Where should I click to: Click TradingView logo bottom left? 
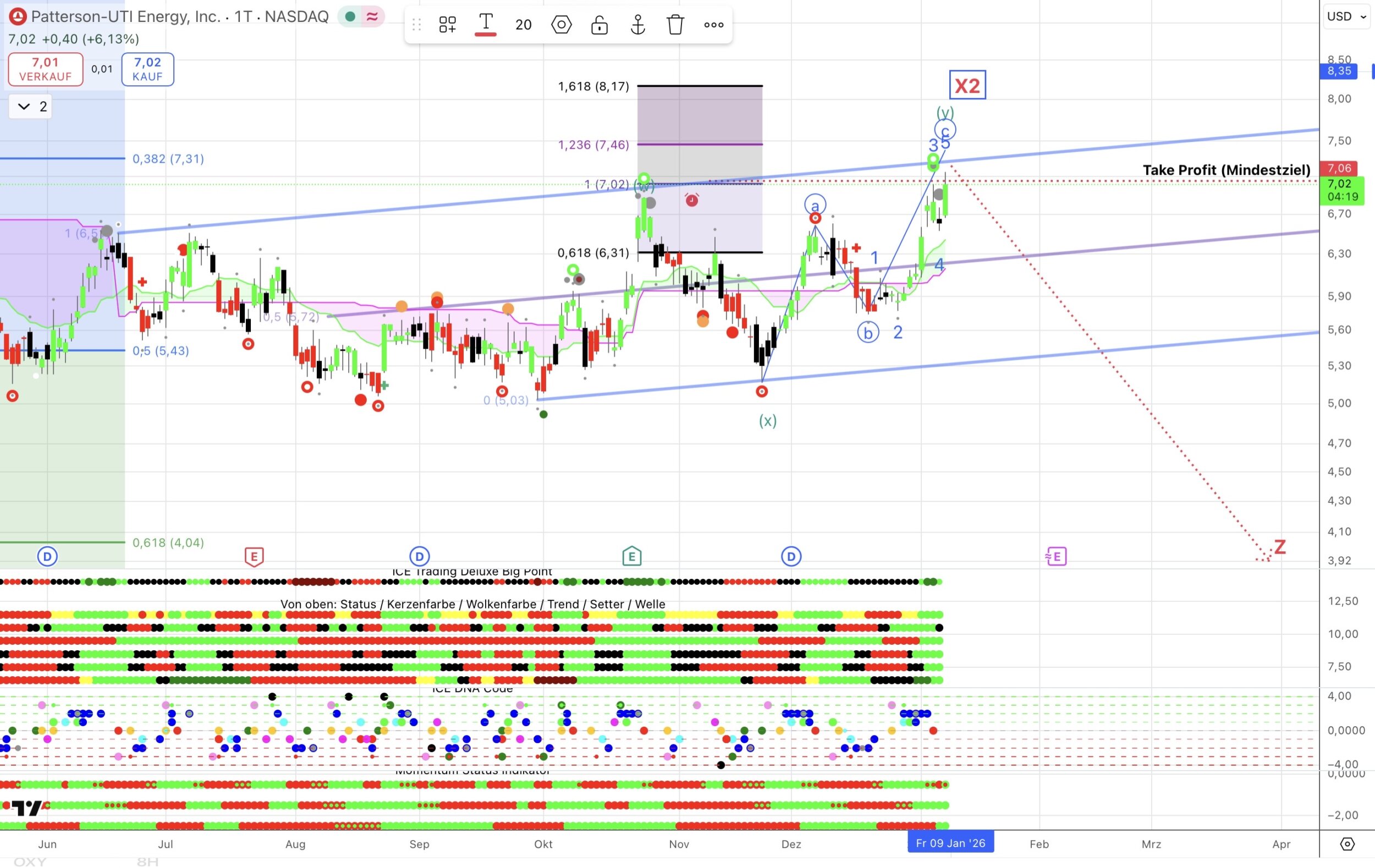[27, 808]
